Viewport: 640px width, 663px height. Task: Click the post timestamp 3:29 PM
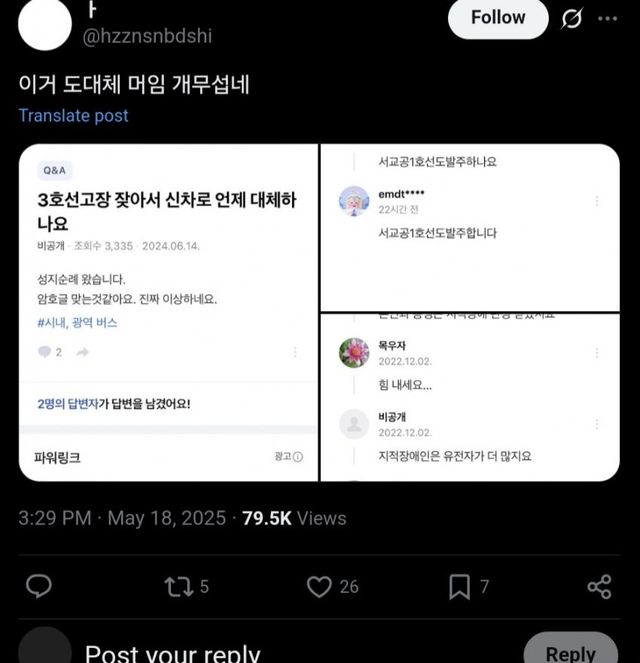(x=55, y=518)
